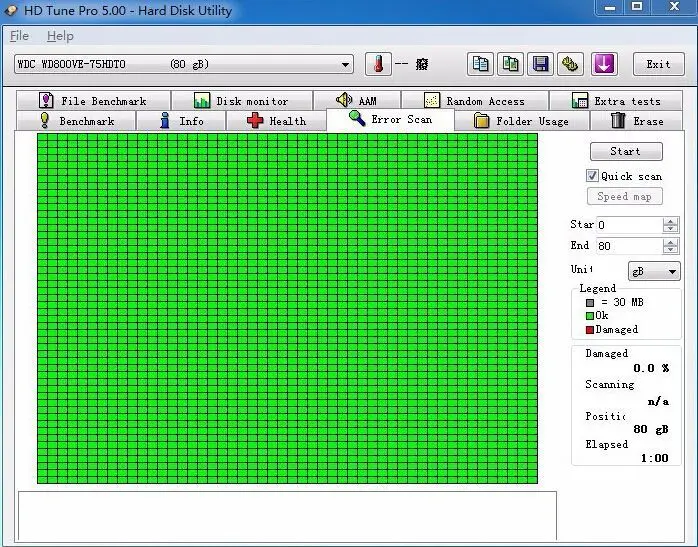Image resolution: width=698 pixels, height=547 pixels.
Task: Click the copy text to clipboard icon
Action: pyautogui.click(x=480, y=64)
